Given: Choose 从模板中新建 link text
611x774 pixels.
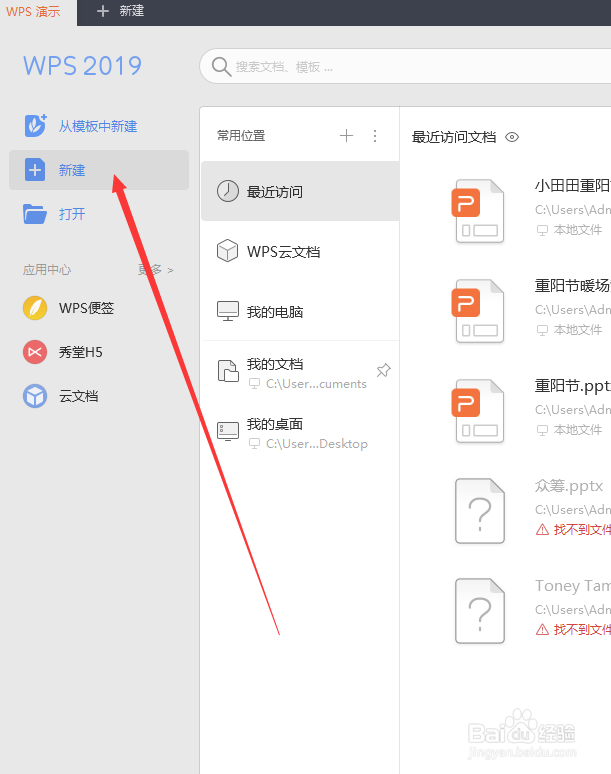Looking at the screenshot, I should 98,126.
